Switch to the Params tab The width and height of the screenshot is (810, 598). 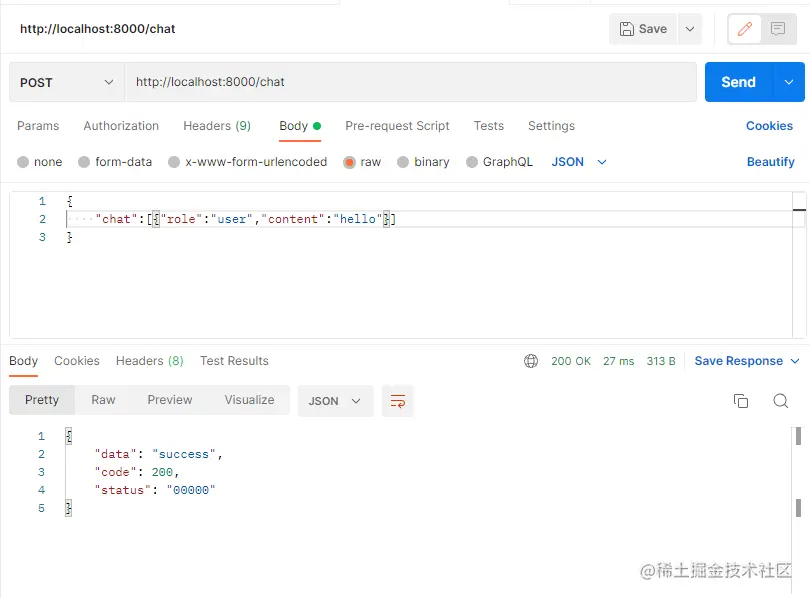pos(38,126)
